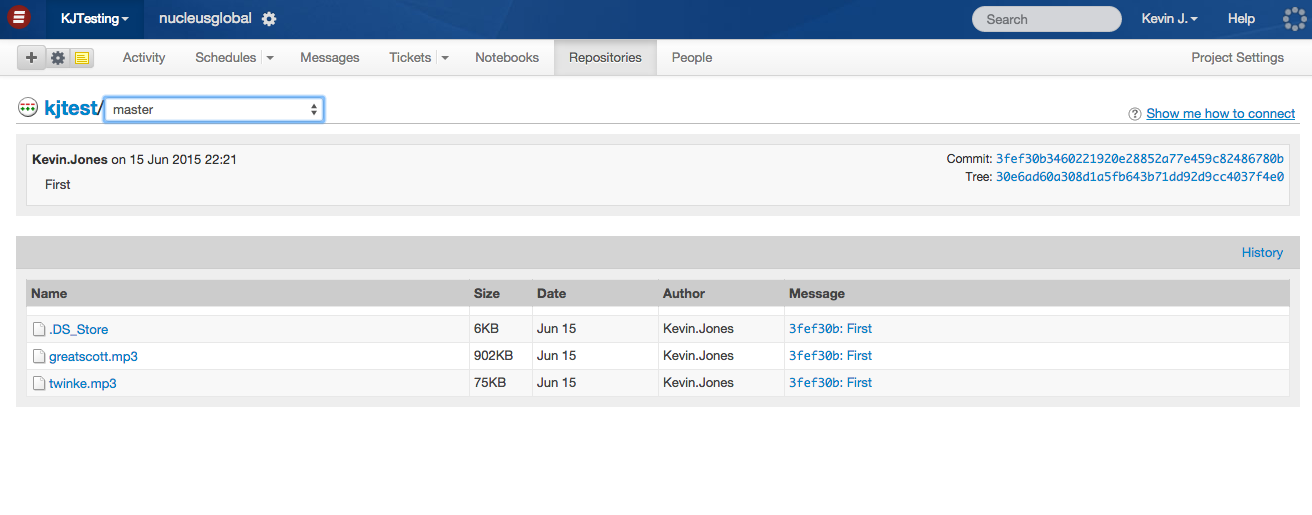Open greatscott.mp3 file
Viewport: 1312px width, 515px height.
click(93, 356)
